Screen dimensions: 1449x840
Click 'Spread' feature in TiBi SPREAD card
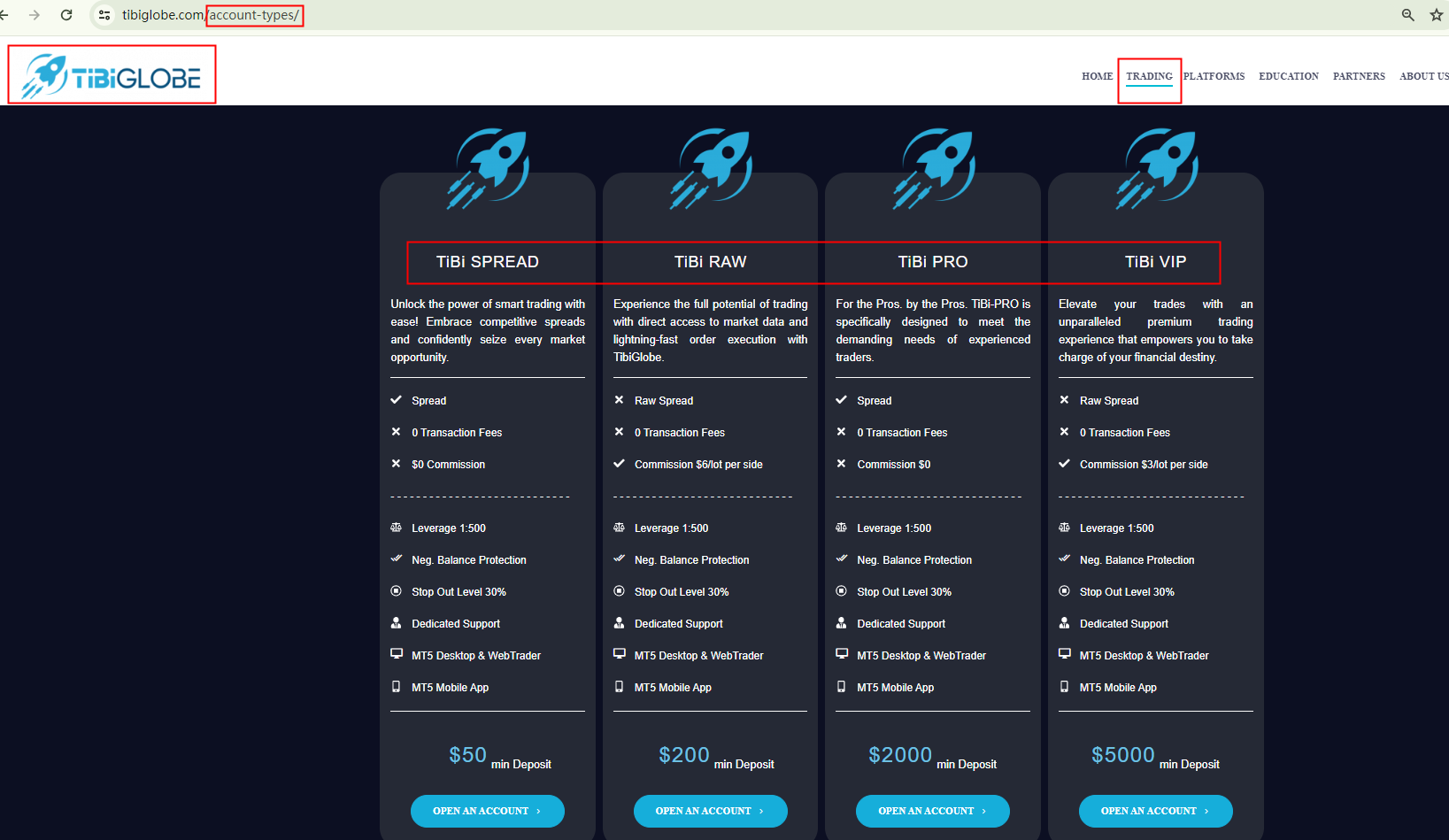429,401
